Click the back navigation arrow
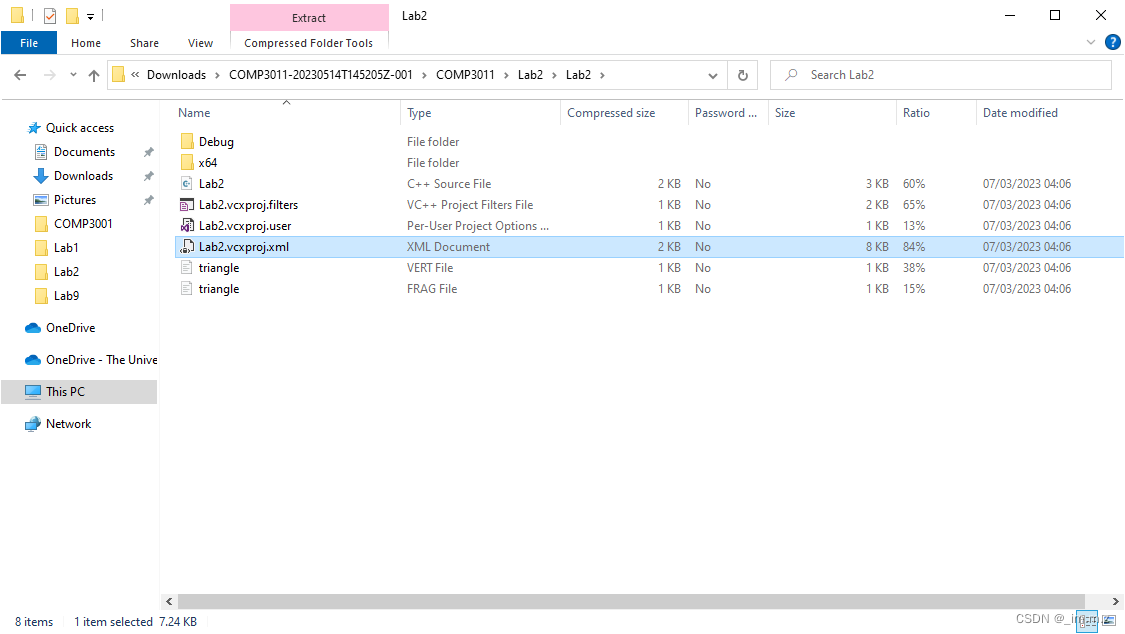The width and height of the screenshot is (1125, 634). 19,74
